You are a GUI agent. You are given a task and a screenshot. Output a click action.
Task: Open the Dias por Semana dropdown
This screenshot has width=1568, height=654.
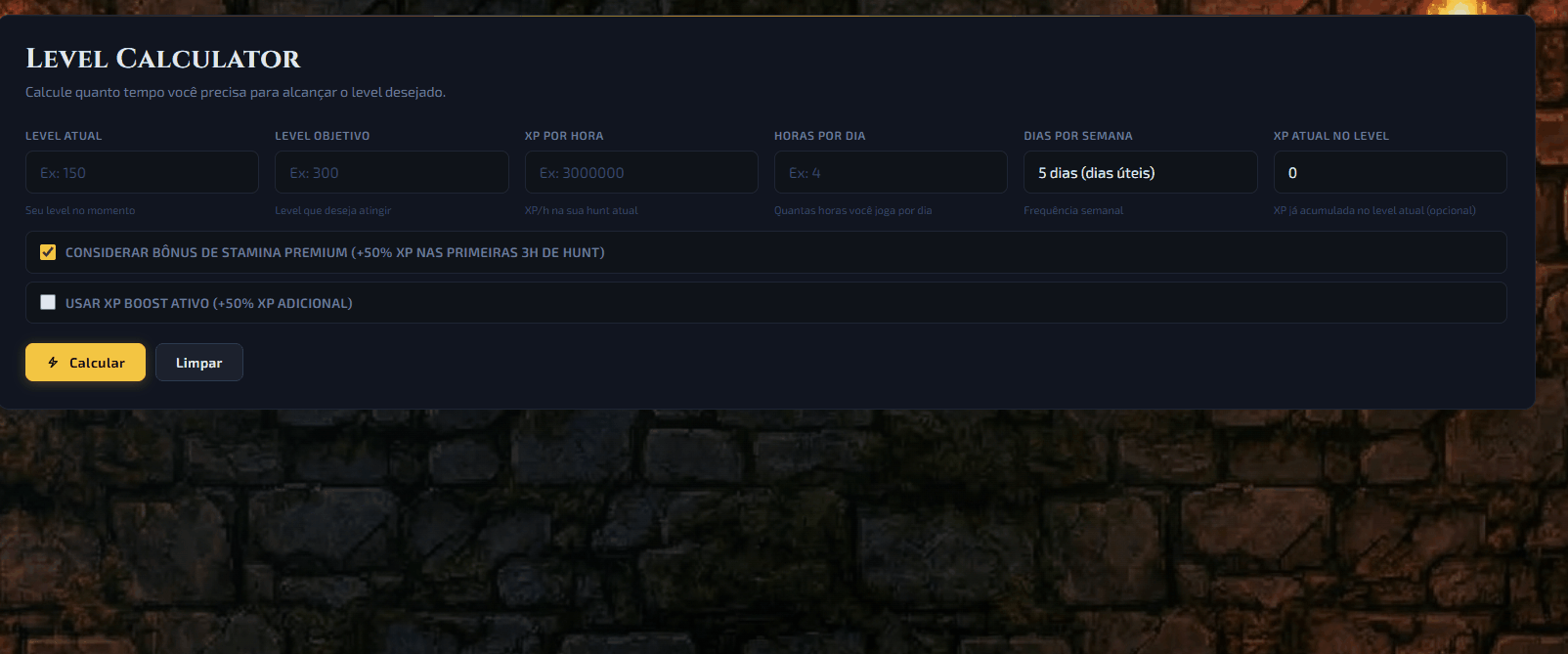[1140, 173]
